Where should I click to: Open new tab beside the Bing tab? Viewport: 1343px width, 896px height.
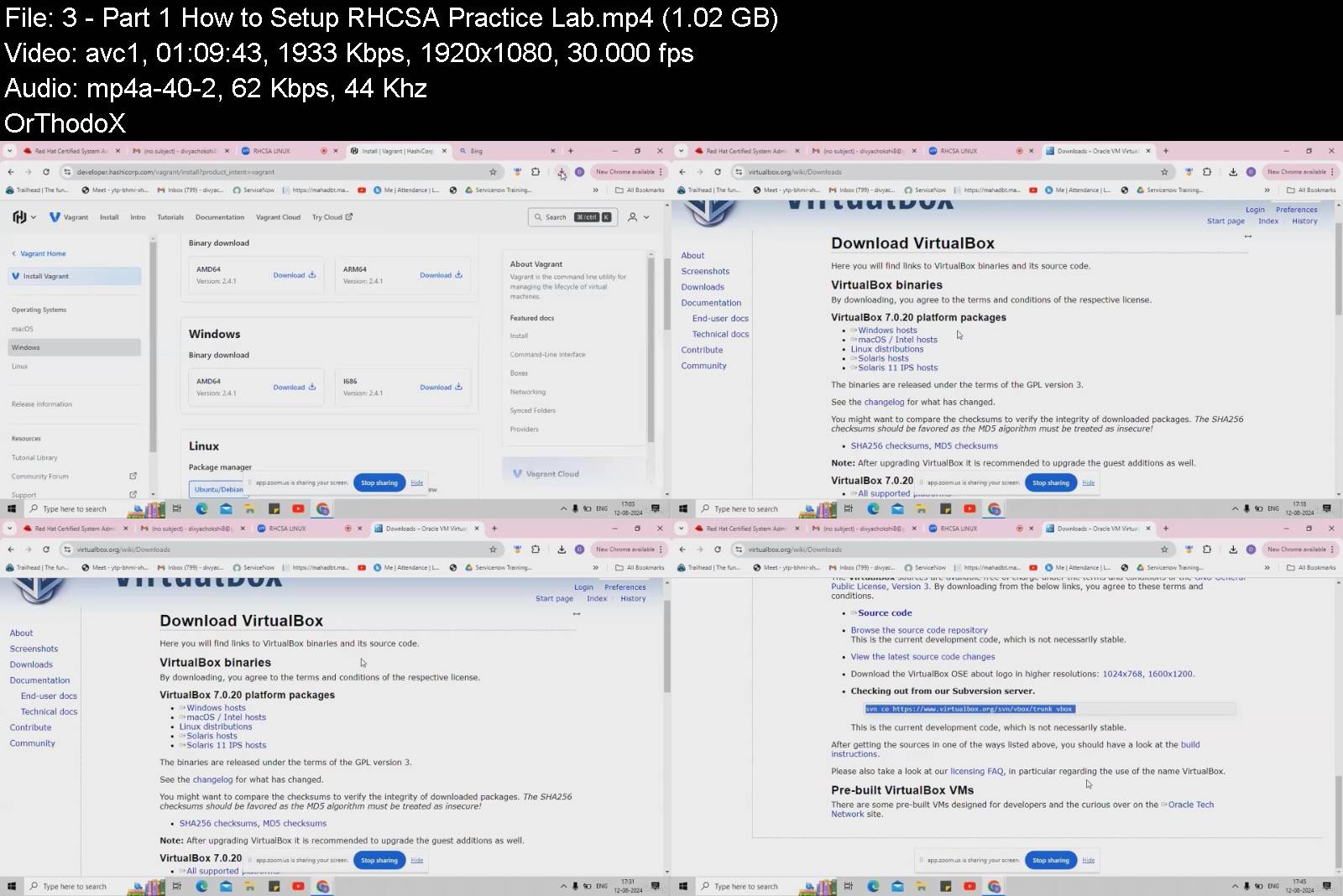point(571,151)
